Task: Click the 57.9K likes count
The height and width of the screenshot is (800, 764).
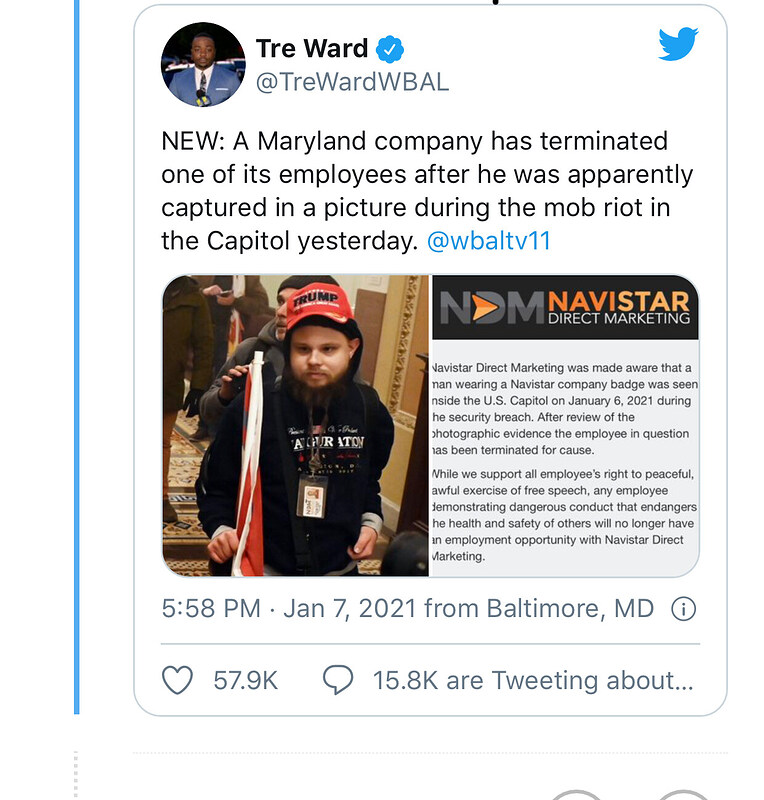Action: [x=245, y=680]
